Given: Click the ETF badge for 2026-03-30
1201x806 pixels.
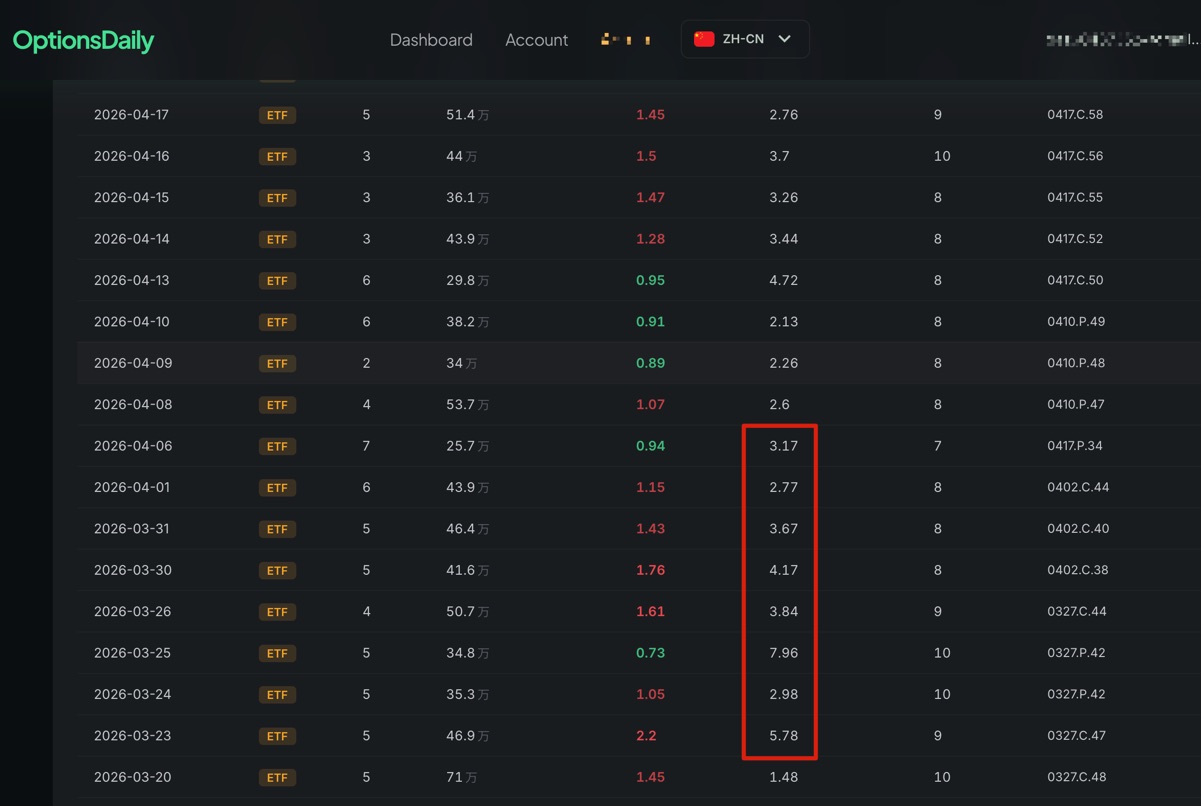Looking at the screenshot, I should click(277, 570).
